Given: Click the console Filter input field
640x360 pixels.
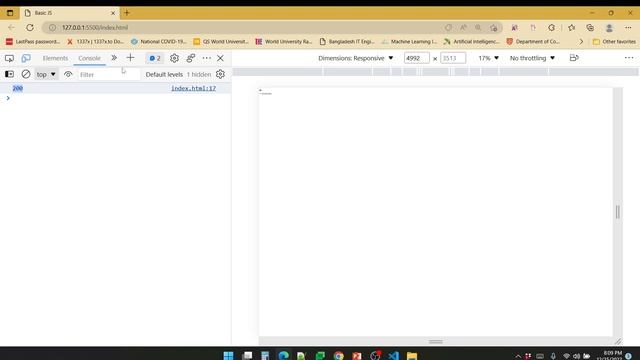Looking at the screenshot, I should point(108,75).
